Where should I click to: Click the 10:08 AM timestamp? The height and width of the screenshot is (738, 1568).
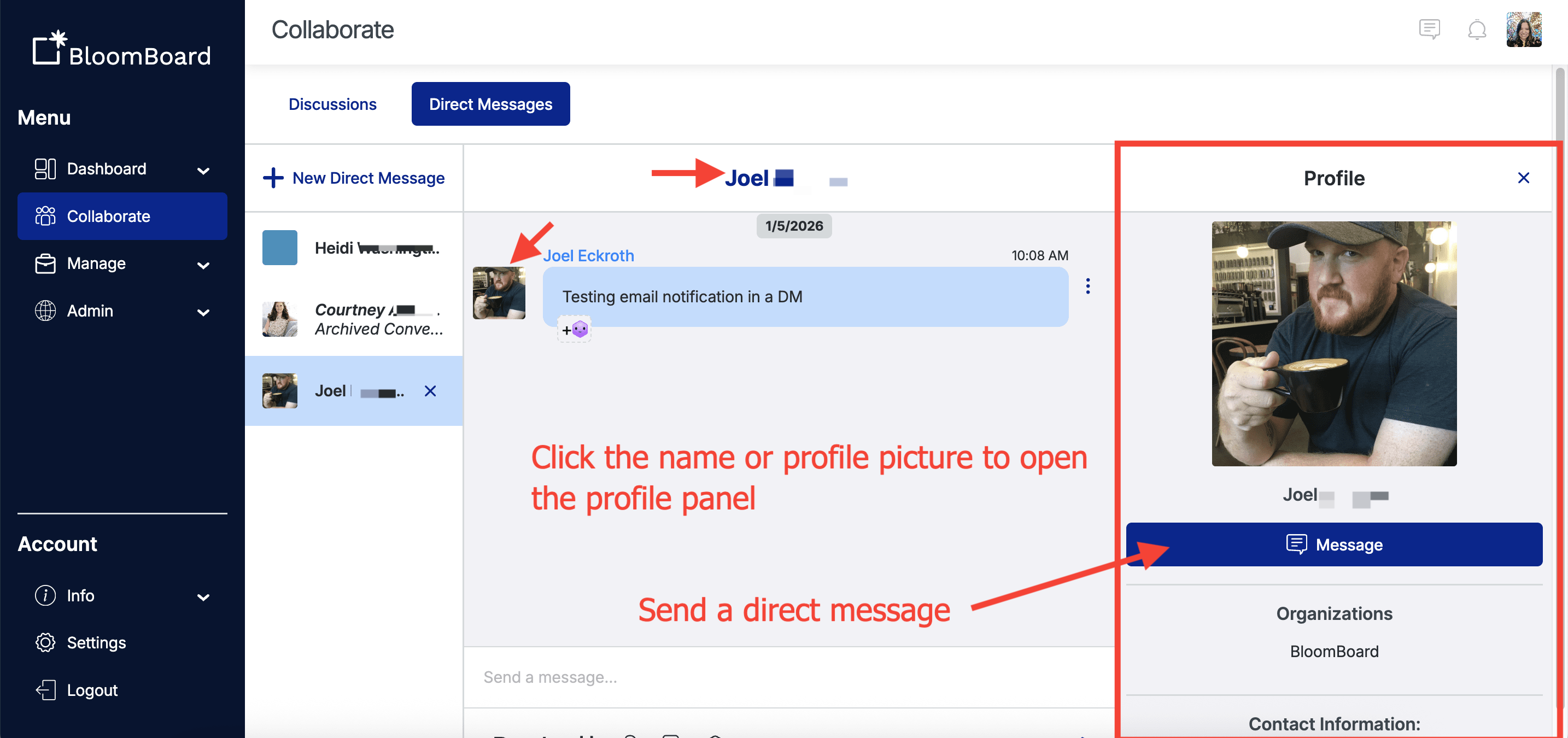click(1040, 255)
